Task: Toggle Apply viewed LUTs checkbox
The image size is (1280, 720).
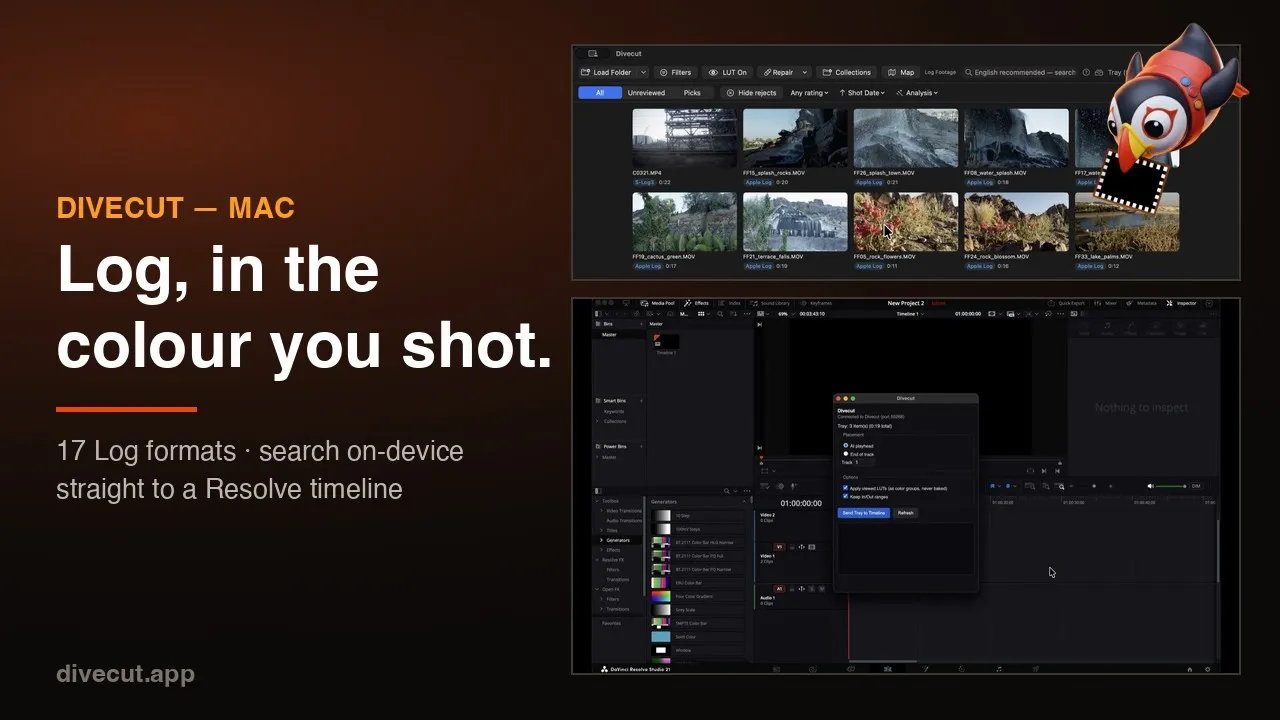Action: [x=845, y=488]
